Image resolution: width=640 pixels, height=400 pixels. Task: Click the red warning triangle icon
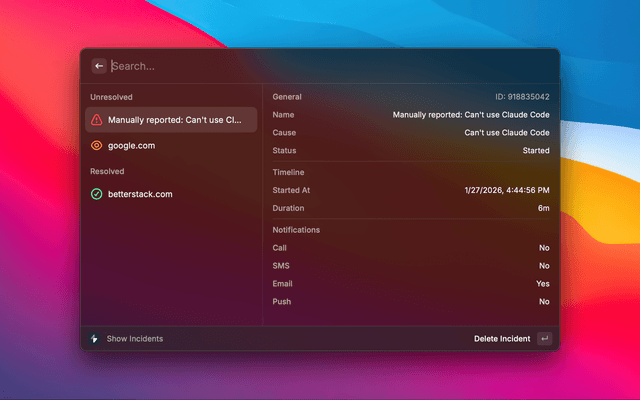click(96, 120)
